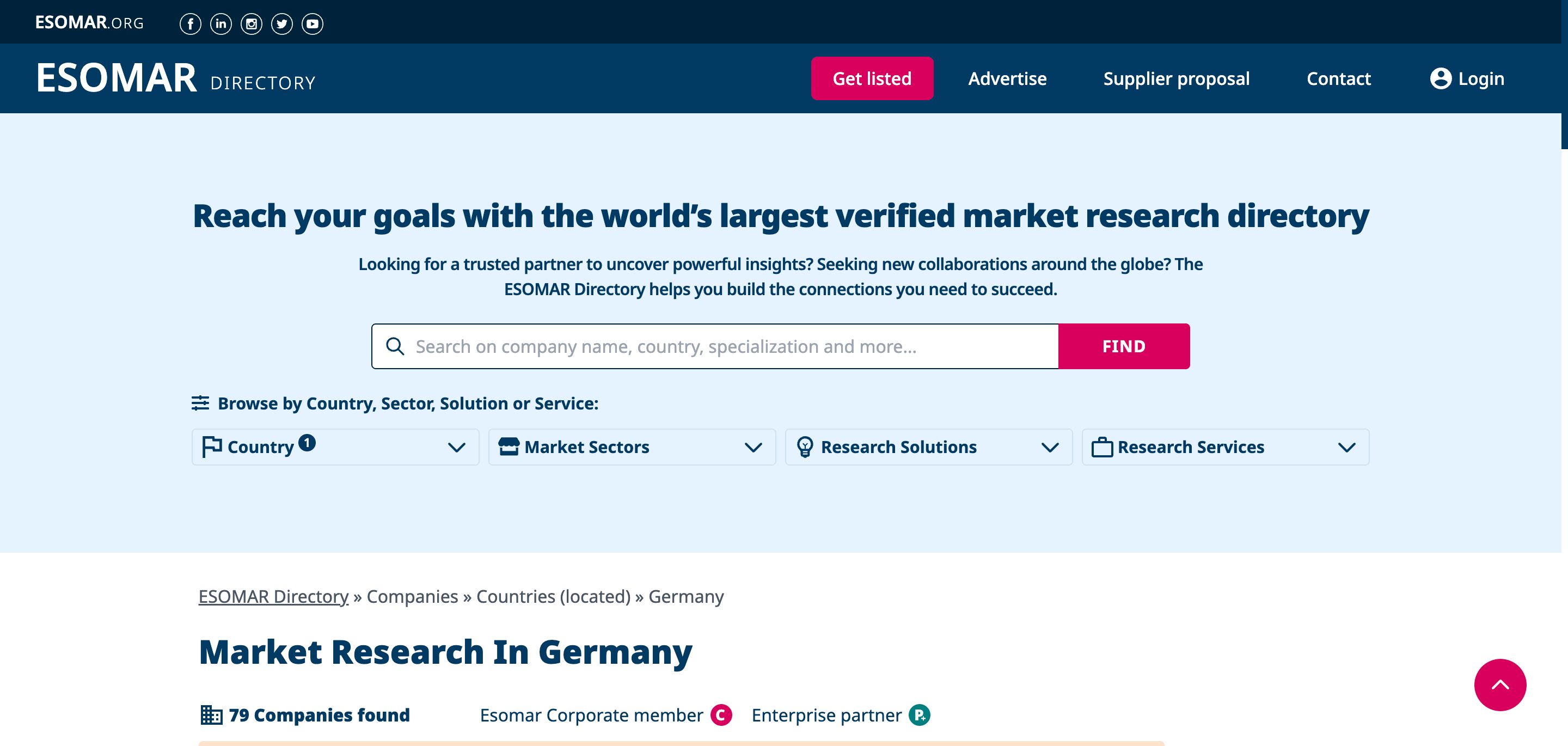
Task: Click the flag icon in Country filter
Action: click(x=212, y=447)
